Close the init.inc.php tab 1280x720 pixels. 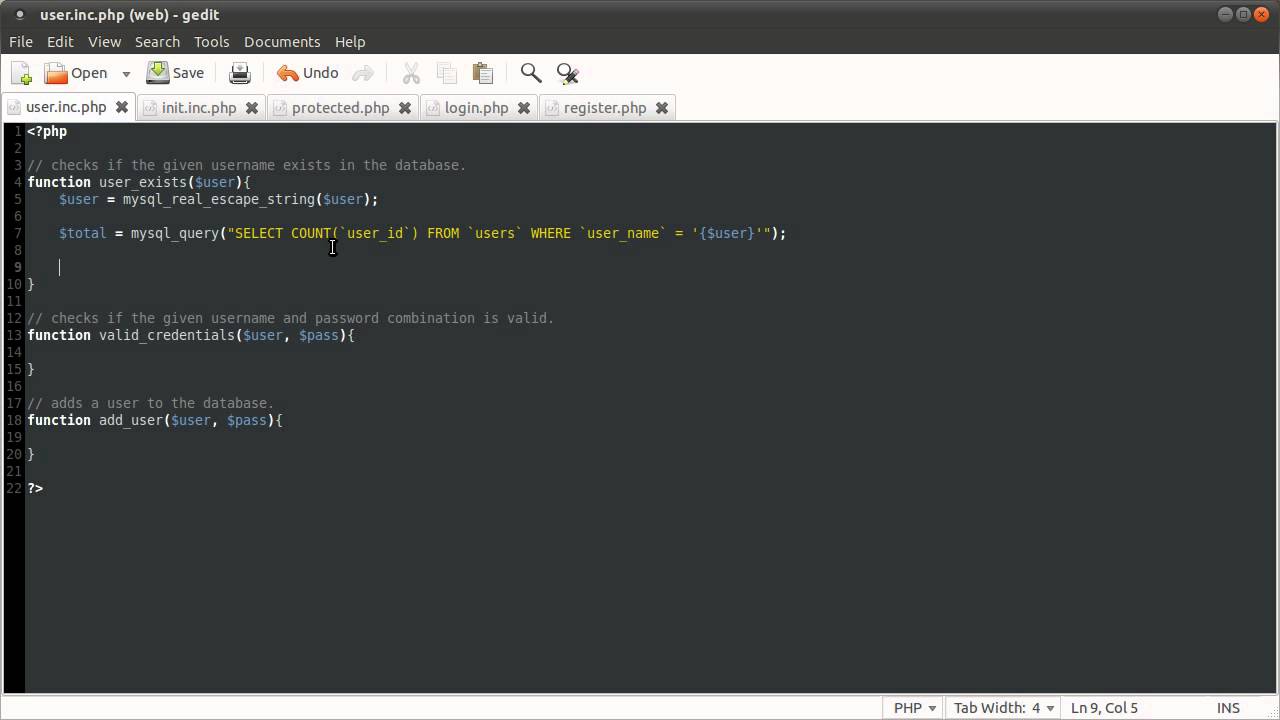[252, 107]
